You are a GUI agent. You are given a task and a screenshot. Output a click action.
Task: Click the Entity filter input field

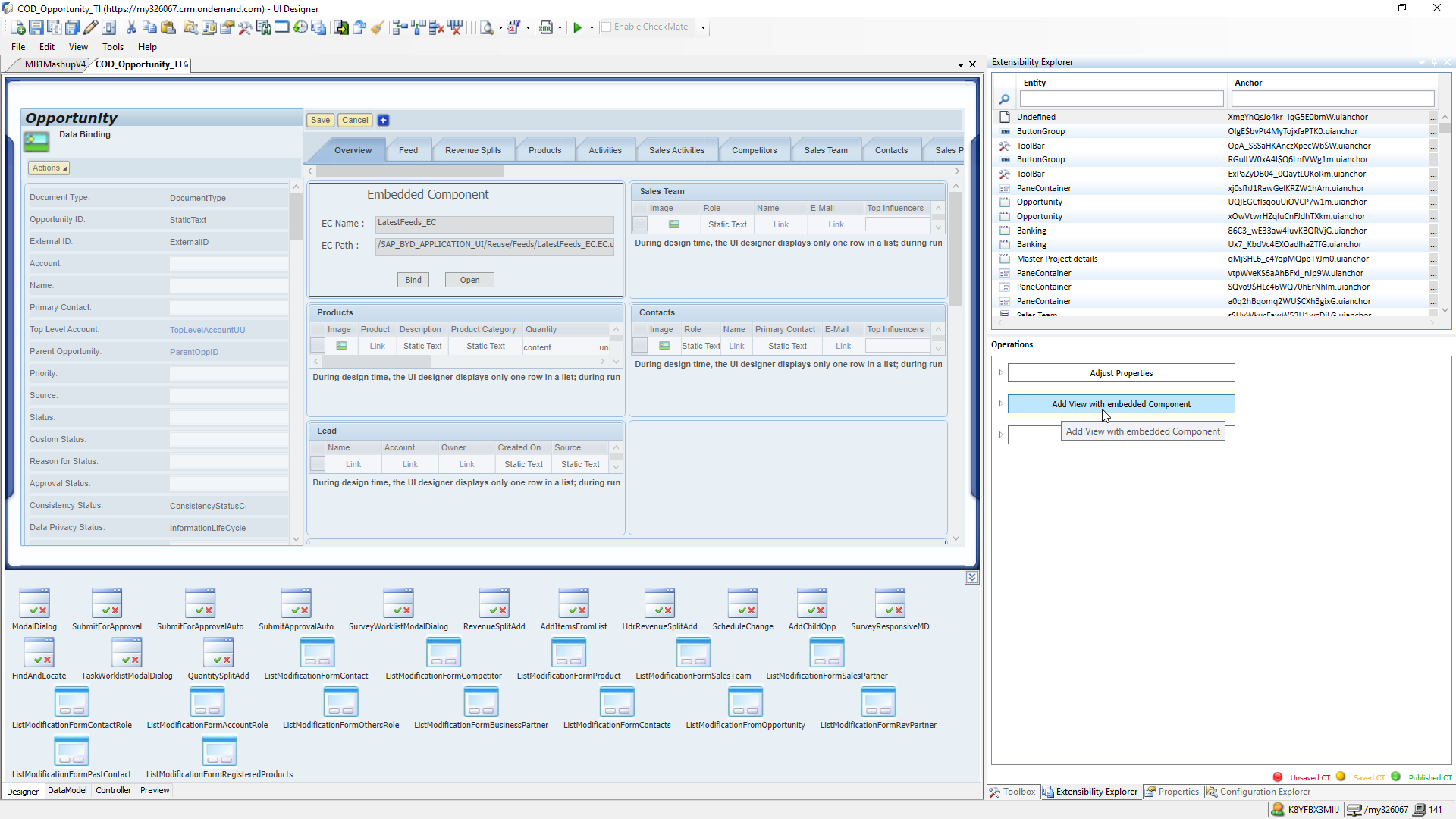coord(1121,99)
